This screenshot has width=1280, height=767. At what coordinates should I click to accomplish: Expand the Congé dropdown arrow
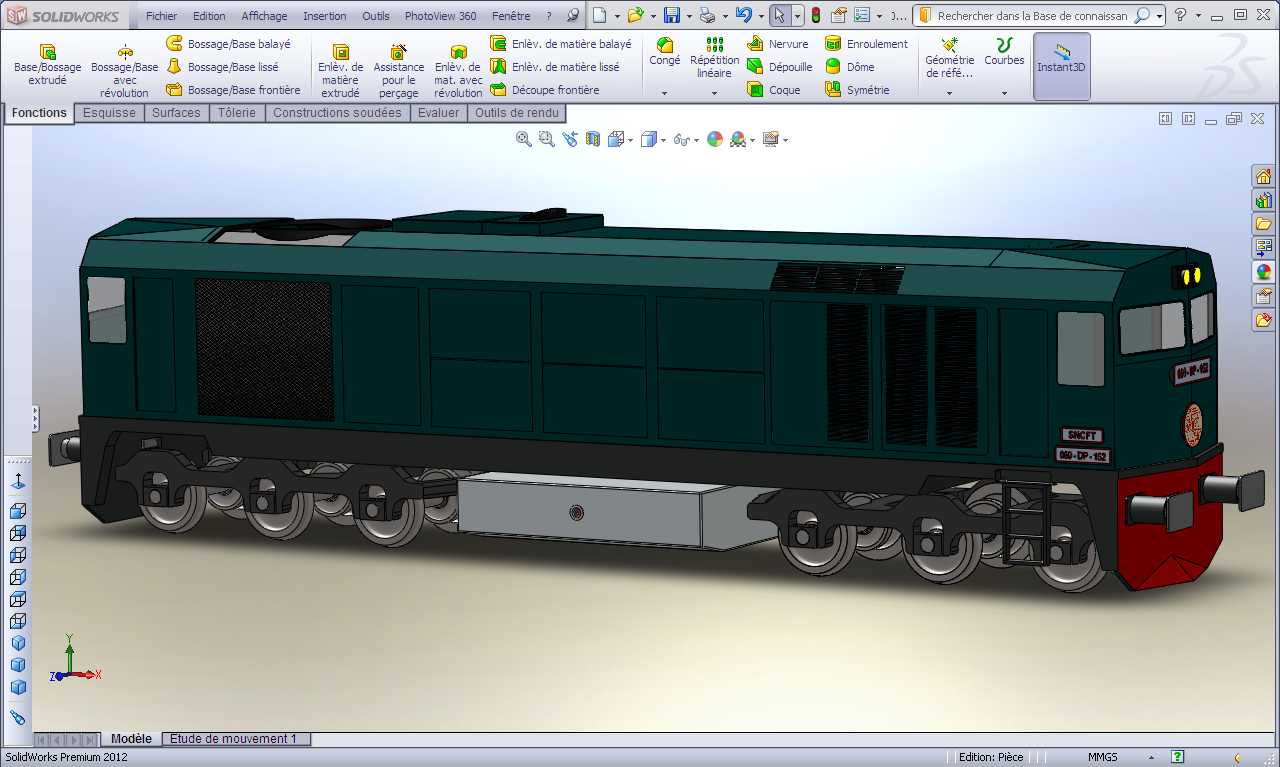[x=664, y=93]
